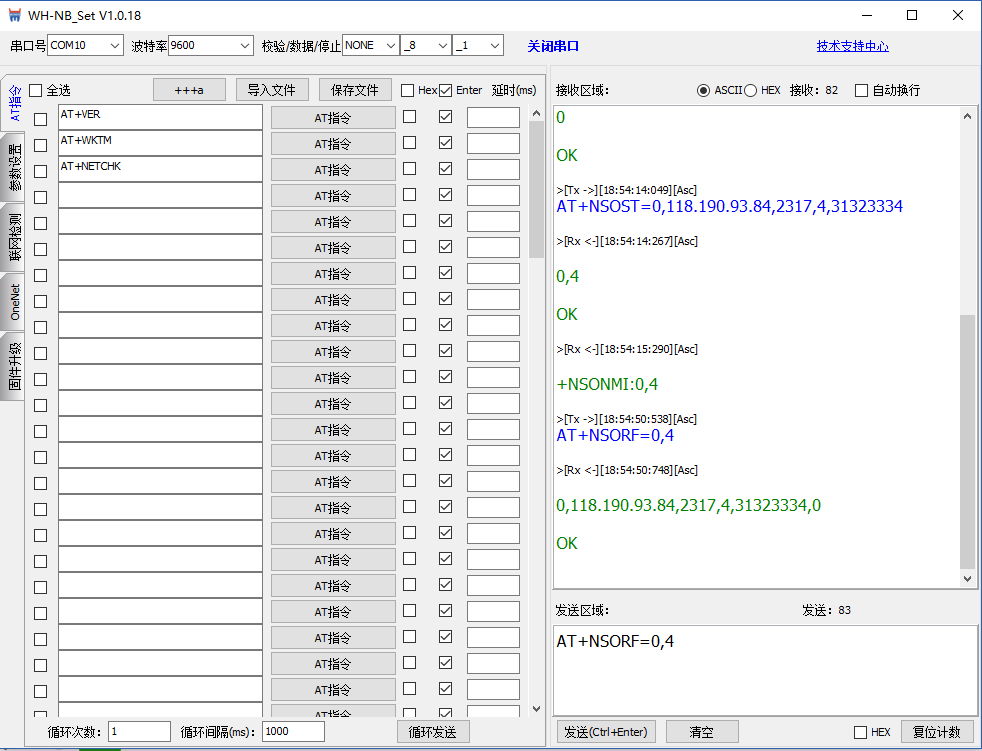This screenshot has height=751, width=982.
Task: Toggle Hex checkbox in the AT+VER row
Action: tap(410, 117)
